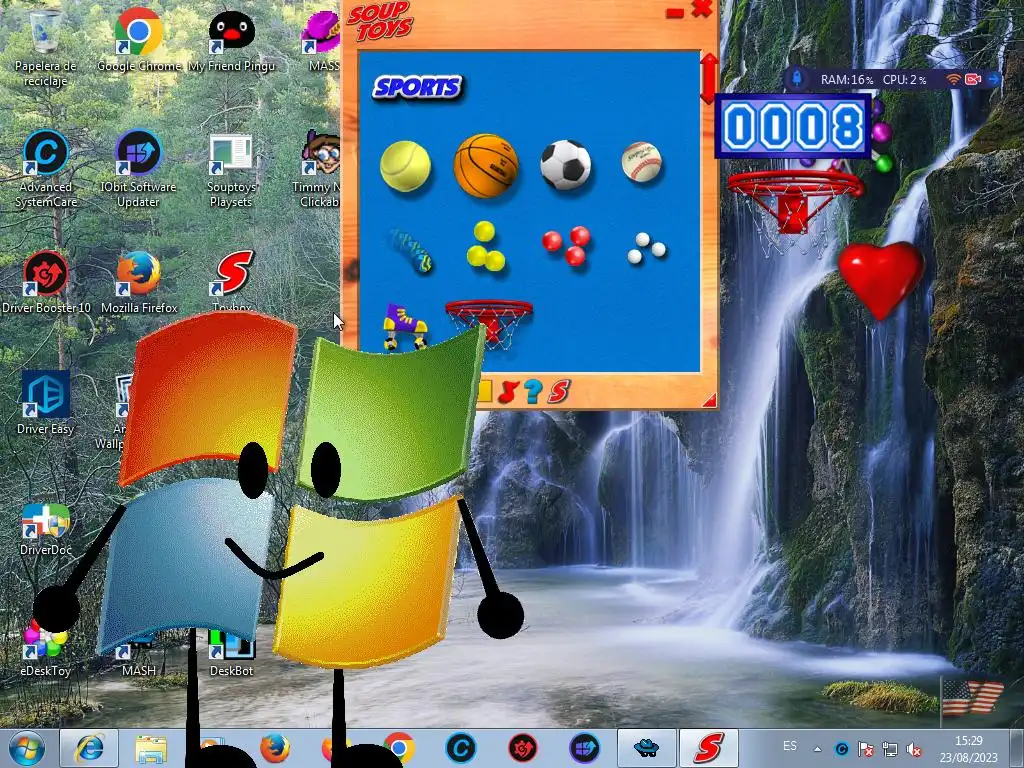Open network icon in system tray

[x=889, y=749]
